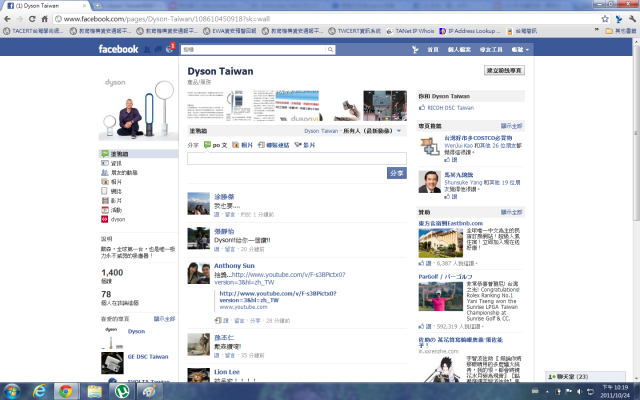The image size is (640, 400).
Task: Open Lion Lee's profile link
Action: (227, 372)
